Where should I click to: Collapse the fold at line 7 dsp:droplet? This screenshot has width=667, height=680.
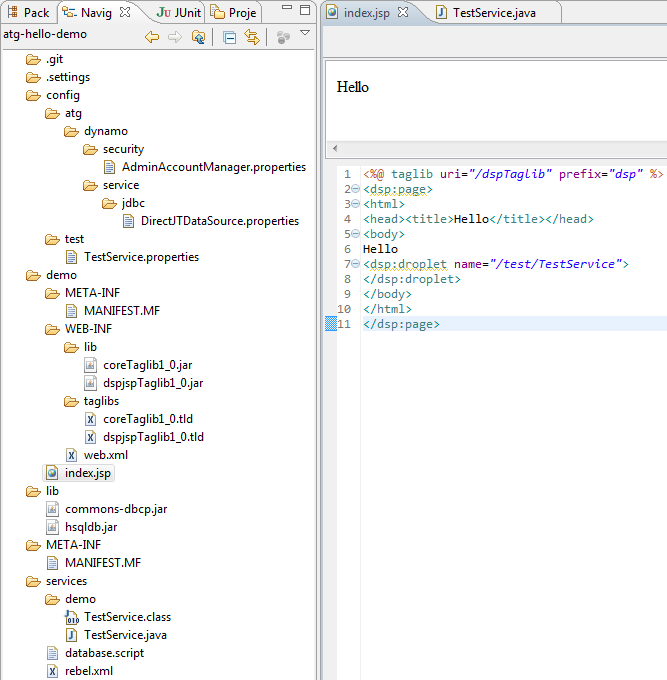click(x=355, y=264)
